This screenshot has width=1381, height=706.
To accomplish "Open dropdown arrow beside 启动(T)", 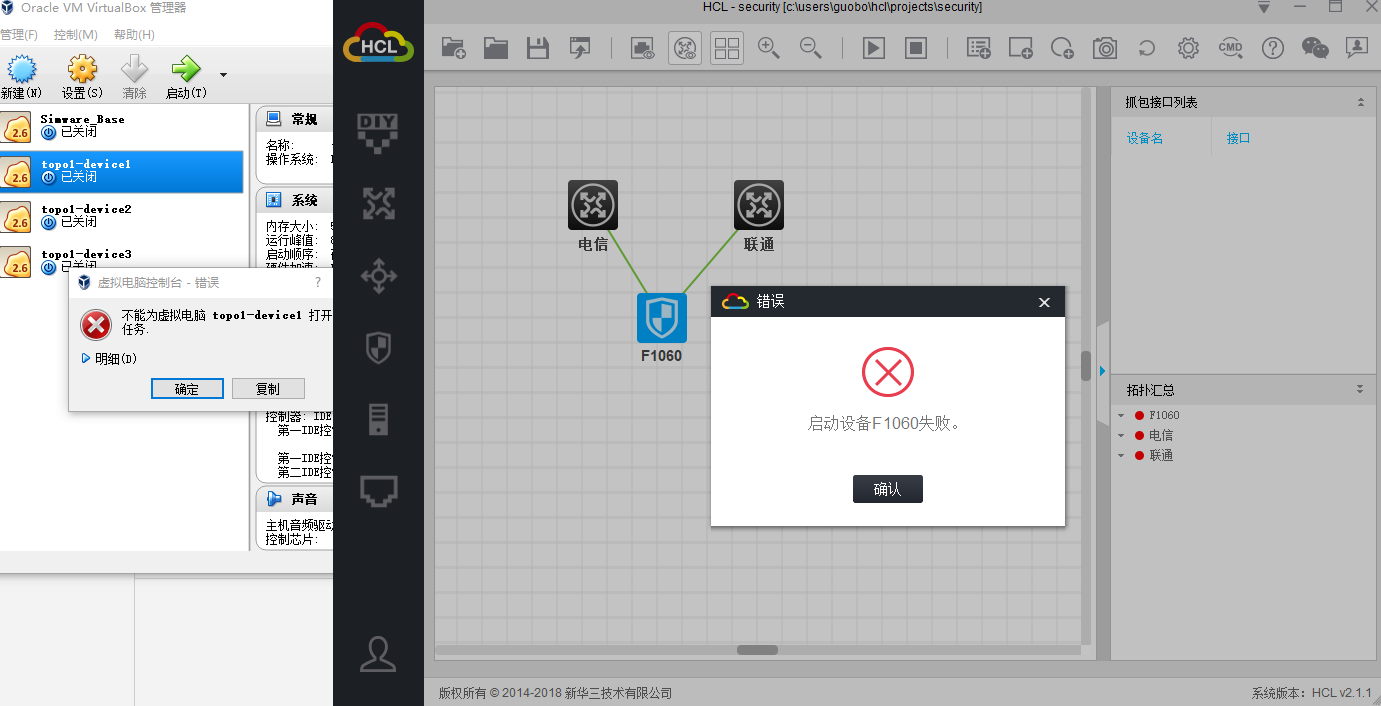I will pos(223,74).
